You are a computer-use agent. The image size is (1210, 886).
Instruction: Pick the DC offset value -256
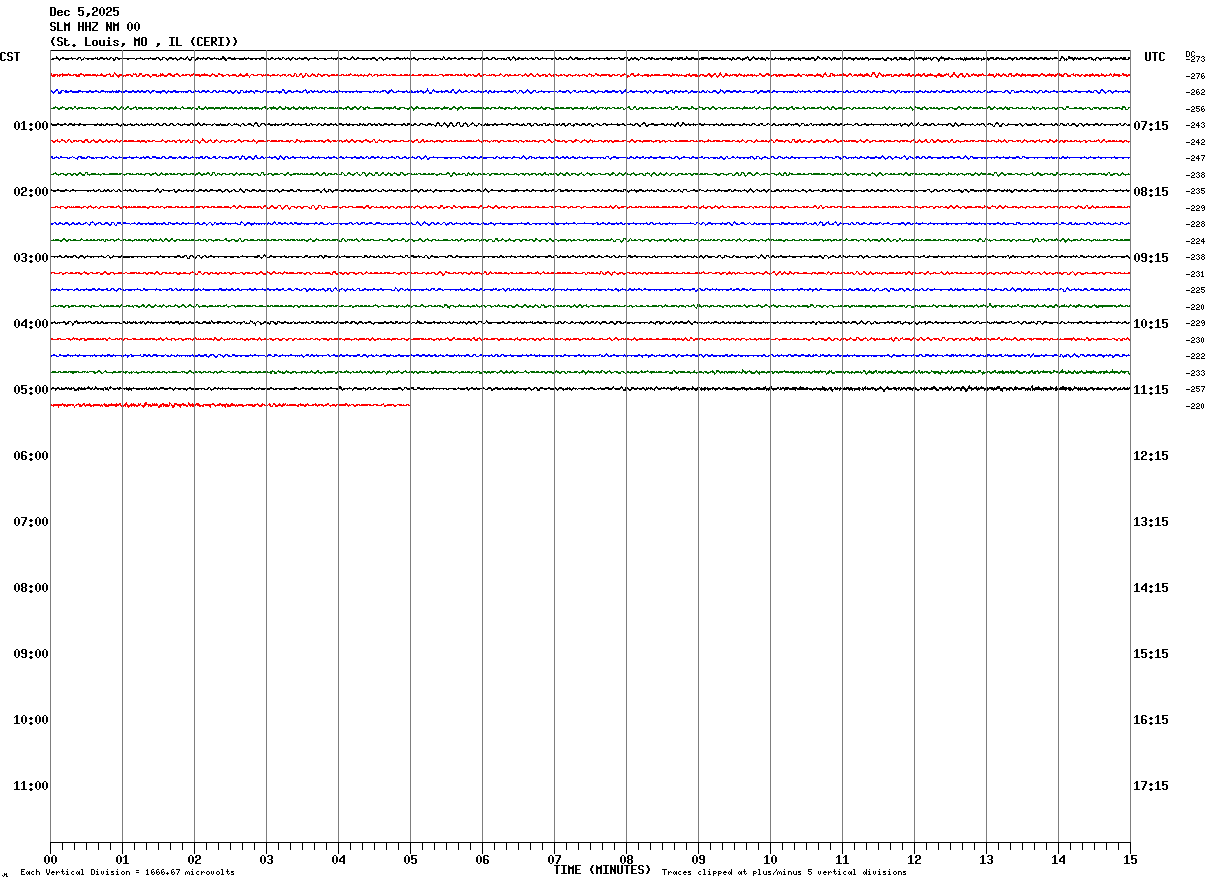tap(1196, 109)
